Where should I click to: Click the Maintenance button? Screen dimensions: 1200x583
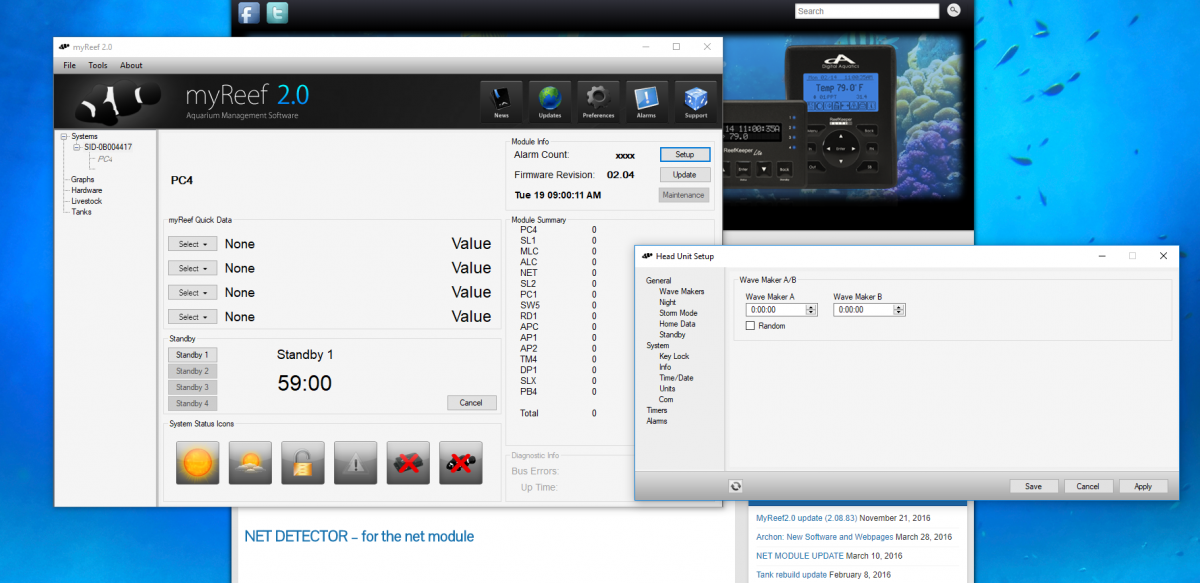[684, 195]
